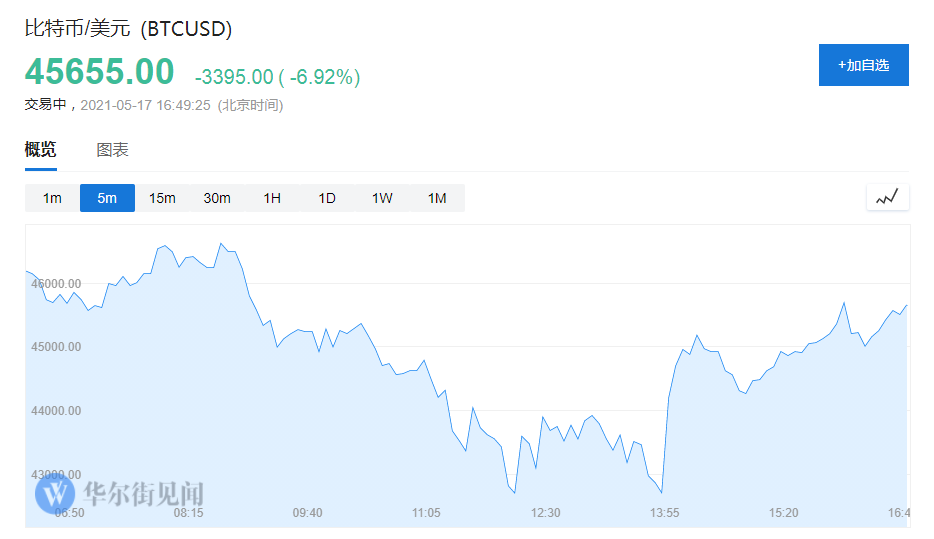The width and height of the screenshot is (934, 539).
Task: Select the 1m timeframe
Action: point(52,198)
